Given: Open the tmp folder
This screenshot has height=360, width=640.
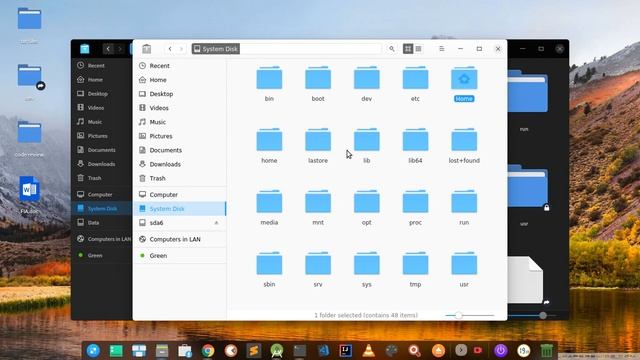Looking at the screenshot, I should pyautogui.click(x=415, y=264).
